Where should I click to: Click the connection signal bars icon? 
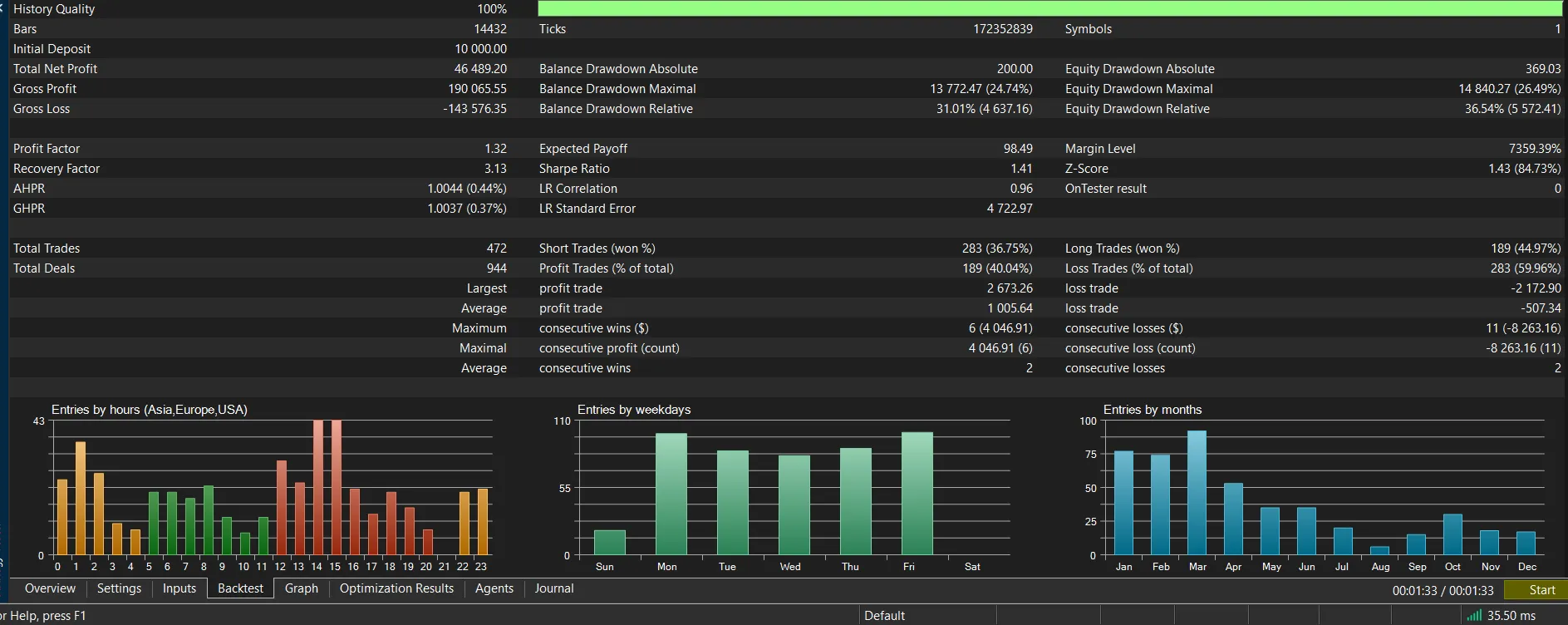coord(1474,616)
